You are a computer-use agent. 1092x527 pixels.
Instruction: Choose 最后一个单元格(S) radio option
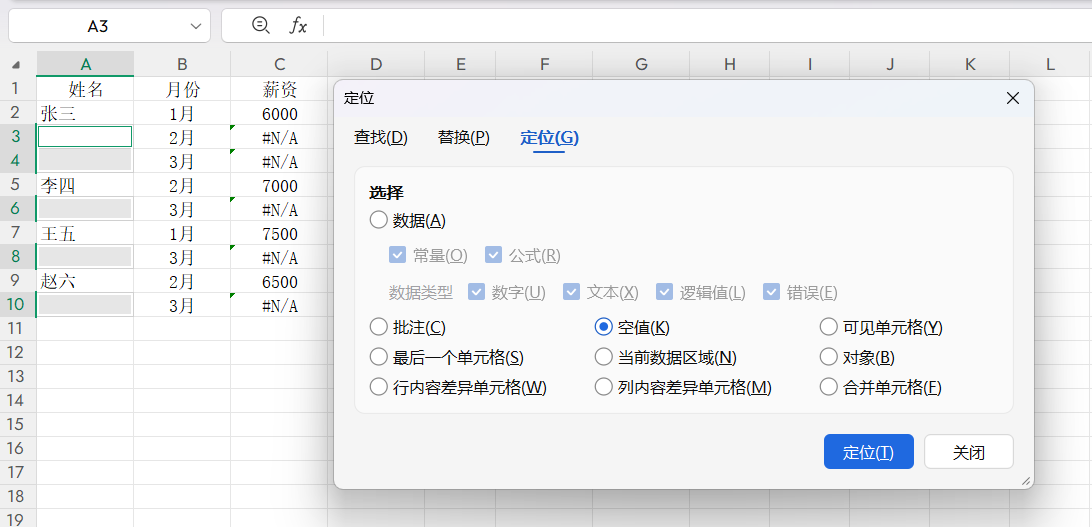point(378,357)
